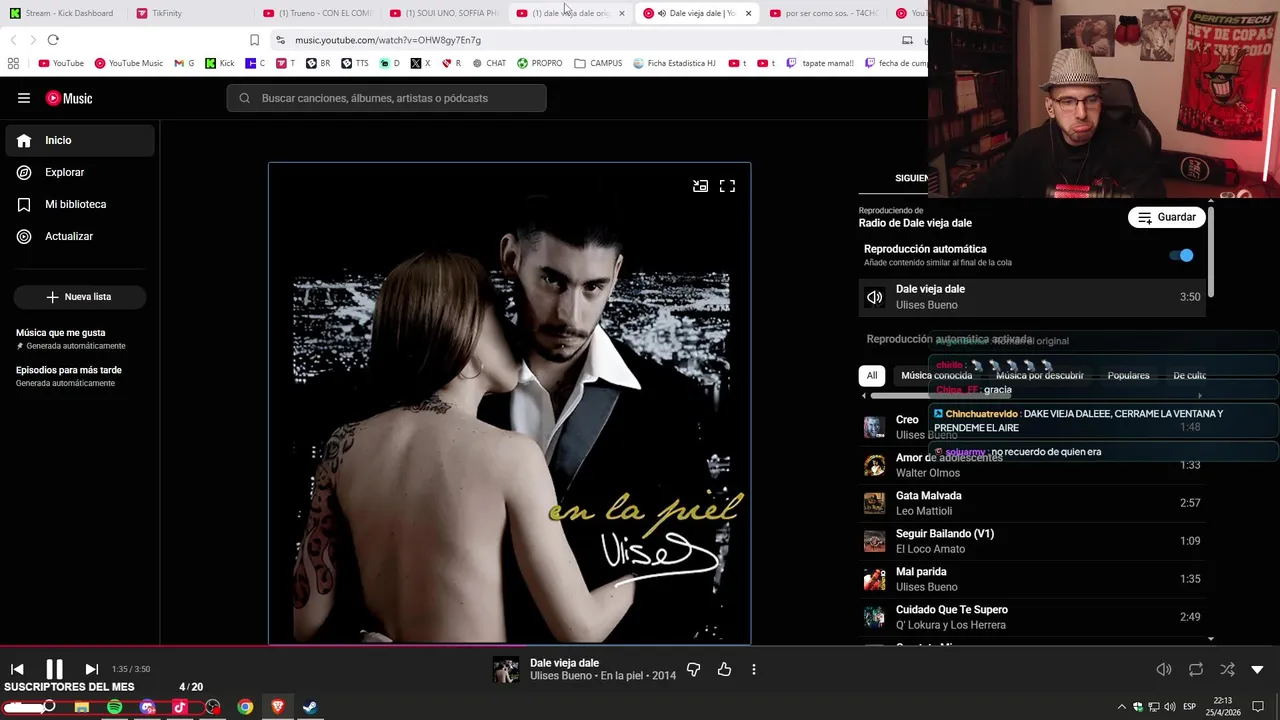Switch to SOUI UNO, SOFFIA tab

444,13
